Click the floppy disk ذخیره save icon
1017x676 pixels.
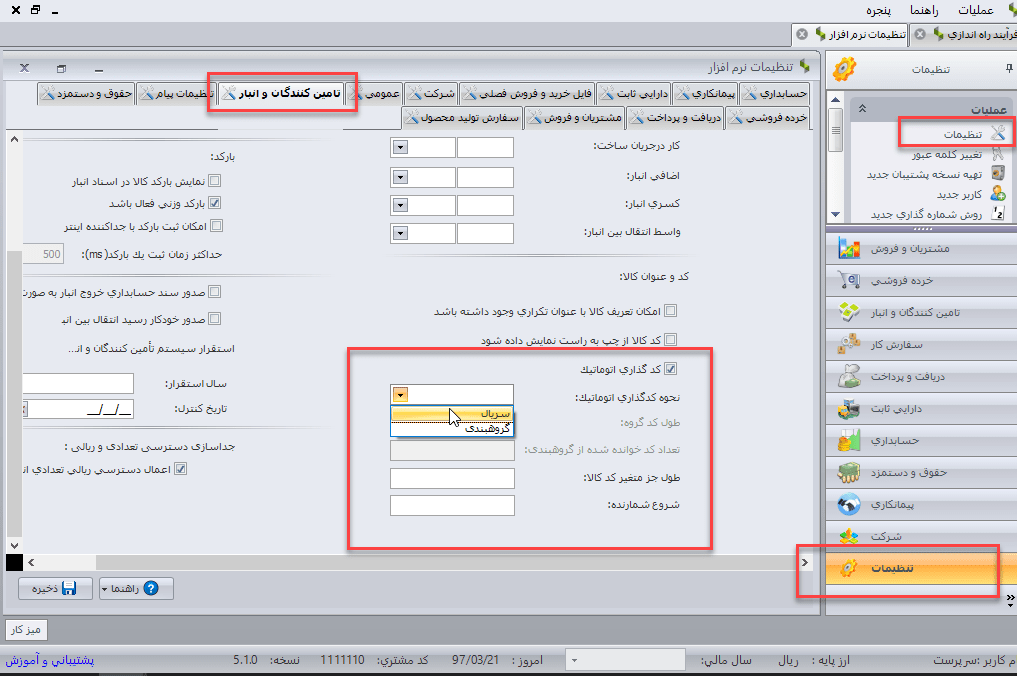pos(69,589)
